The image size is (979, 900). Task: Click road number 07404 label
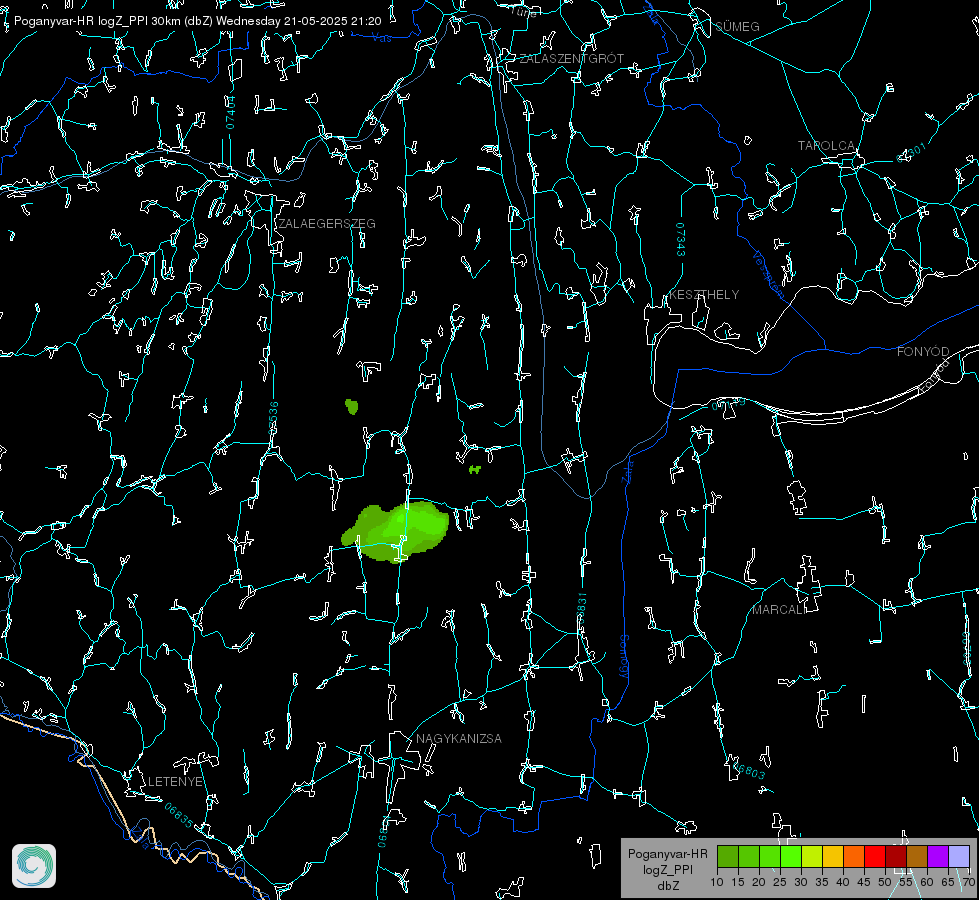(x=231, y=112)
